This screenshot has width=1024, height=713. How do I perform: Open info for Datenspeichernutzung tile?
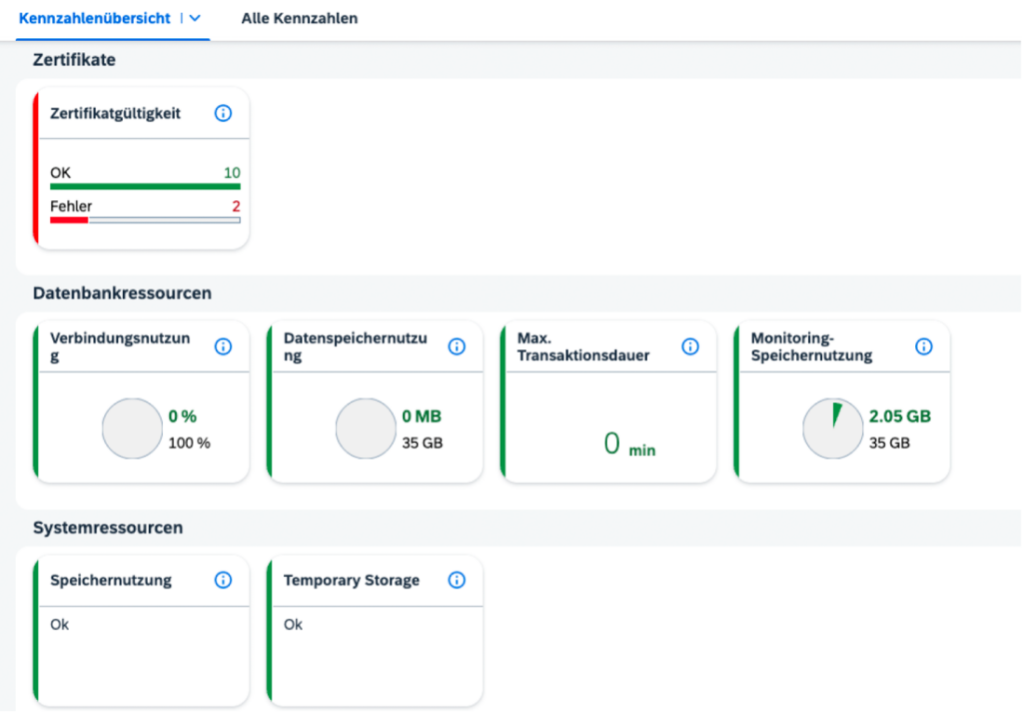click(456, 347)
